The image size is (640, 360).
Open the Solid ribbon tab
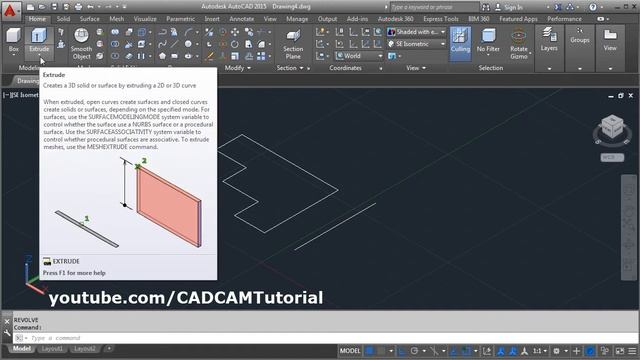coord(63,19)
